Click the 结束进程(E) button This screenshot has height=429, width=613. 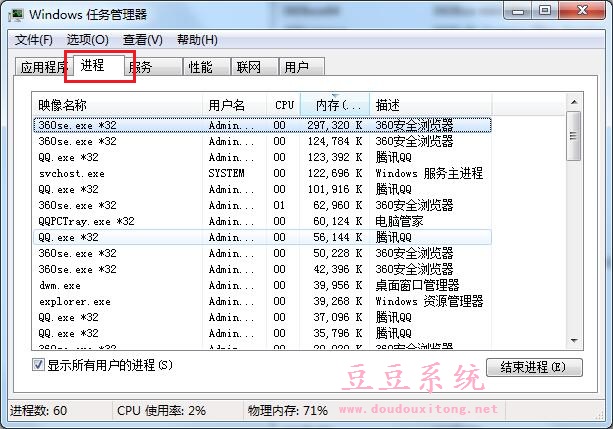534,368
